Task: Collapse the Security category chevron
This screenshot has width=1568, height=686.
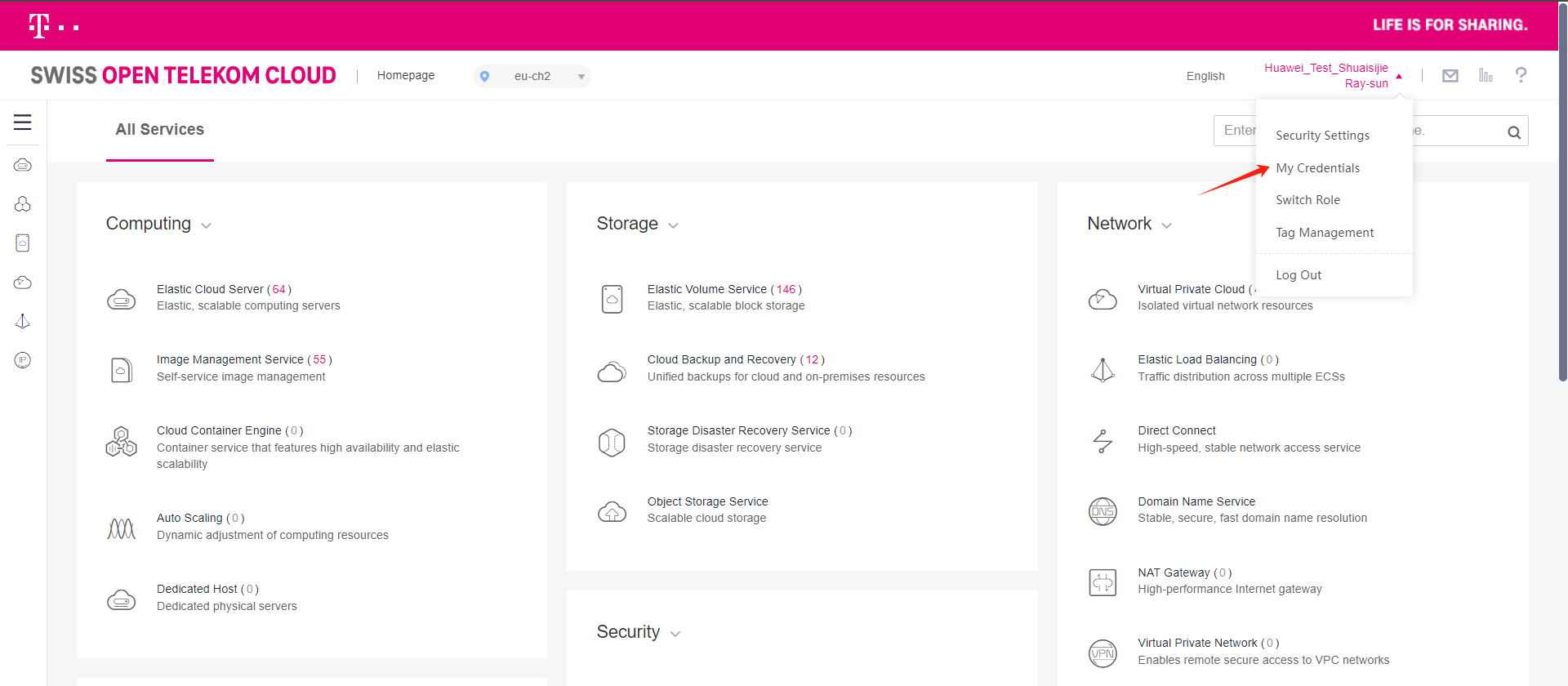Action: click(x=675, y=635)
